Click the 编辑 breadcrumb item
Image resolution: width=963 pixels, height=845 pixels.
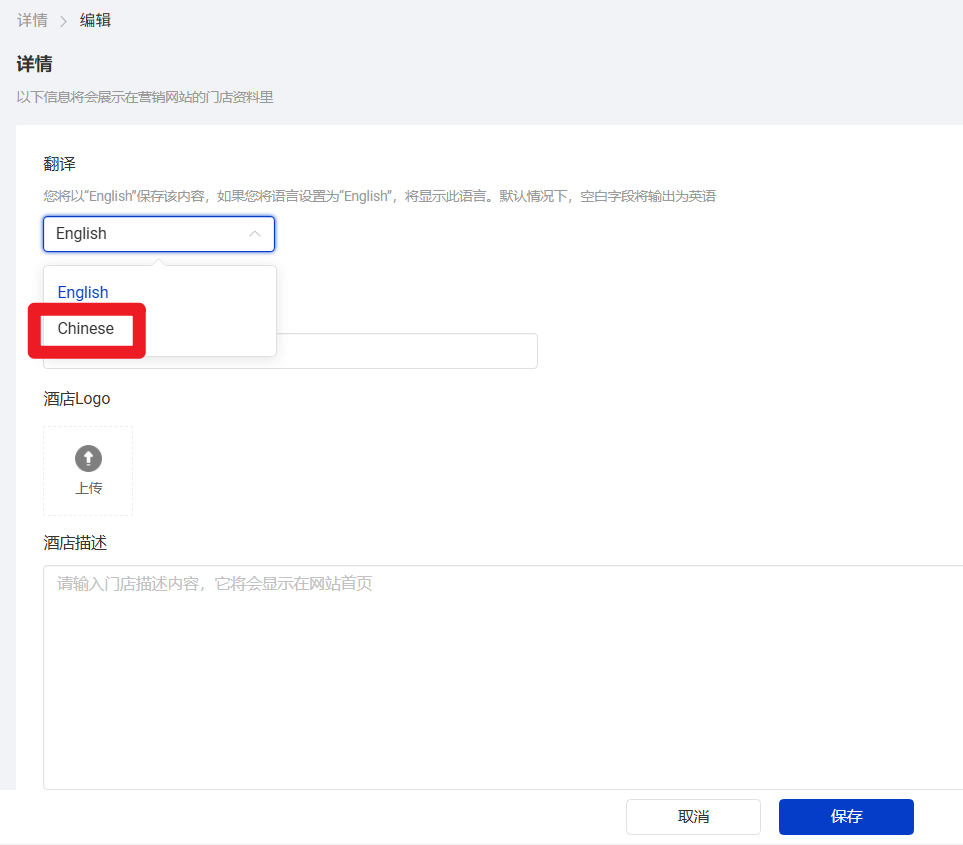96,20
